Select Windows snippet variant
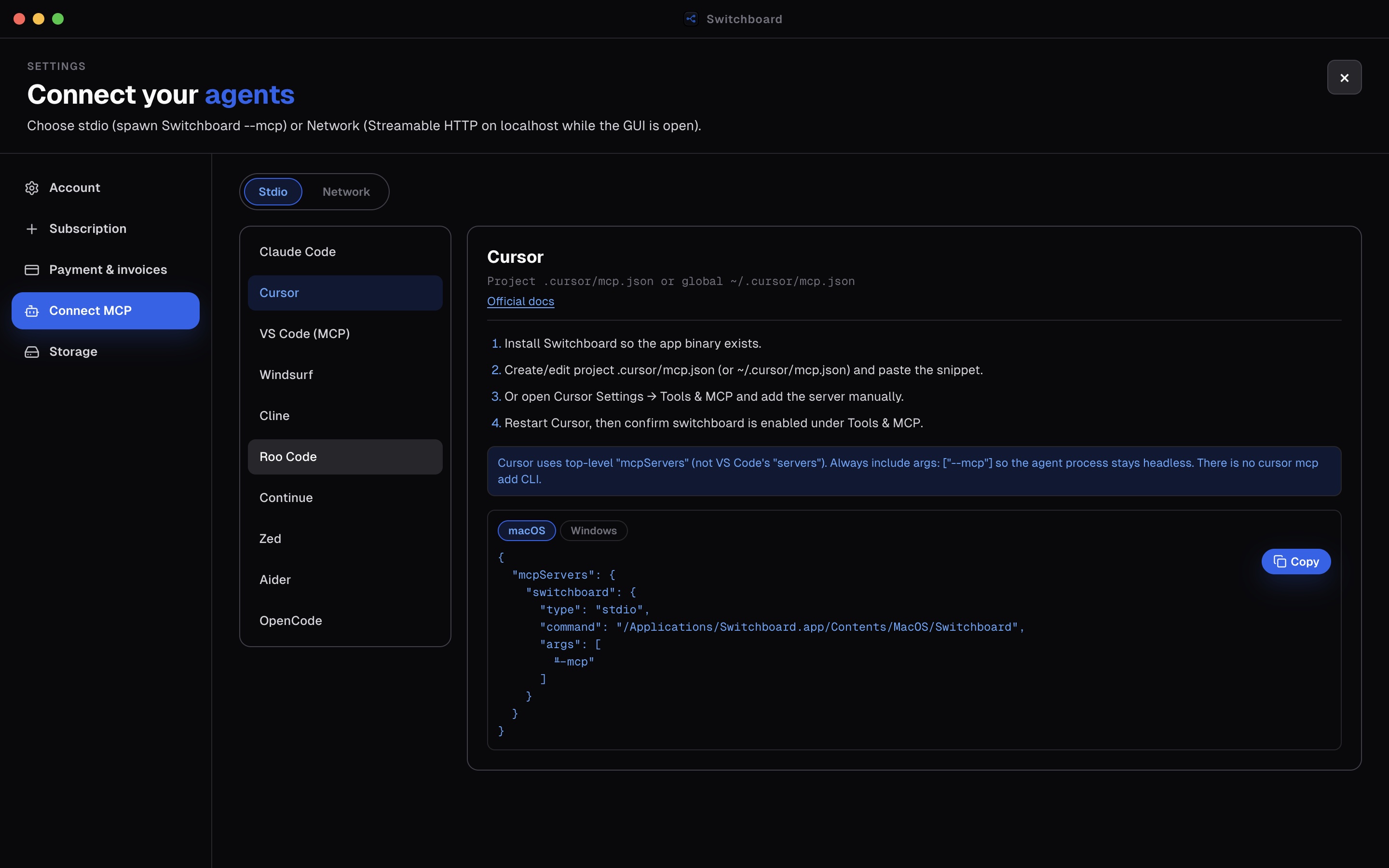The height and width of the screenshot is (868, 1389). point(594,530)
